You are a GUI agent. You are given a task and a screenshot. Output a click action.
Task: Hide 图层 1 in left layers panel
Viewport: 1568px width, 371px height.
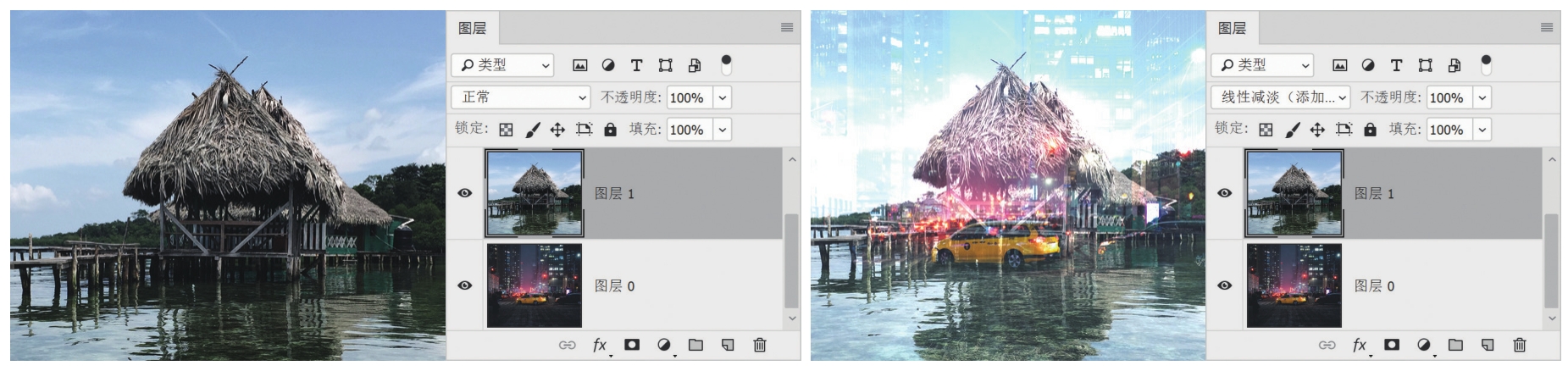point(464,193)
